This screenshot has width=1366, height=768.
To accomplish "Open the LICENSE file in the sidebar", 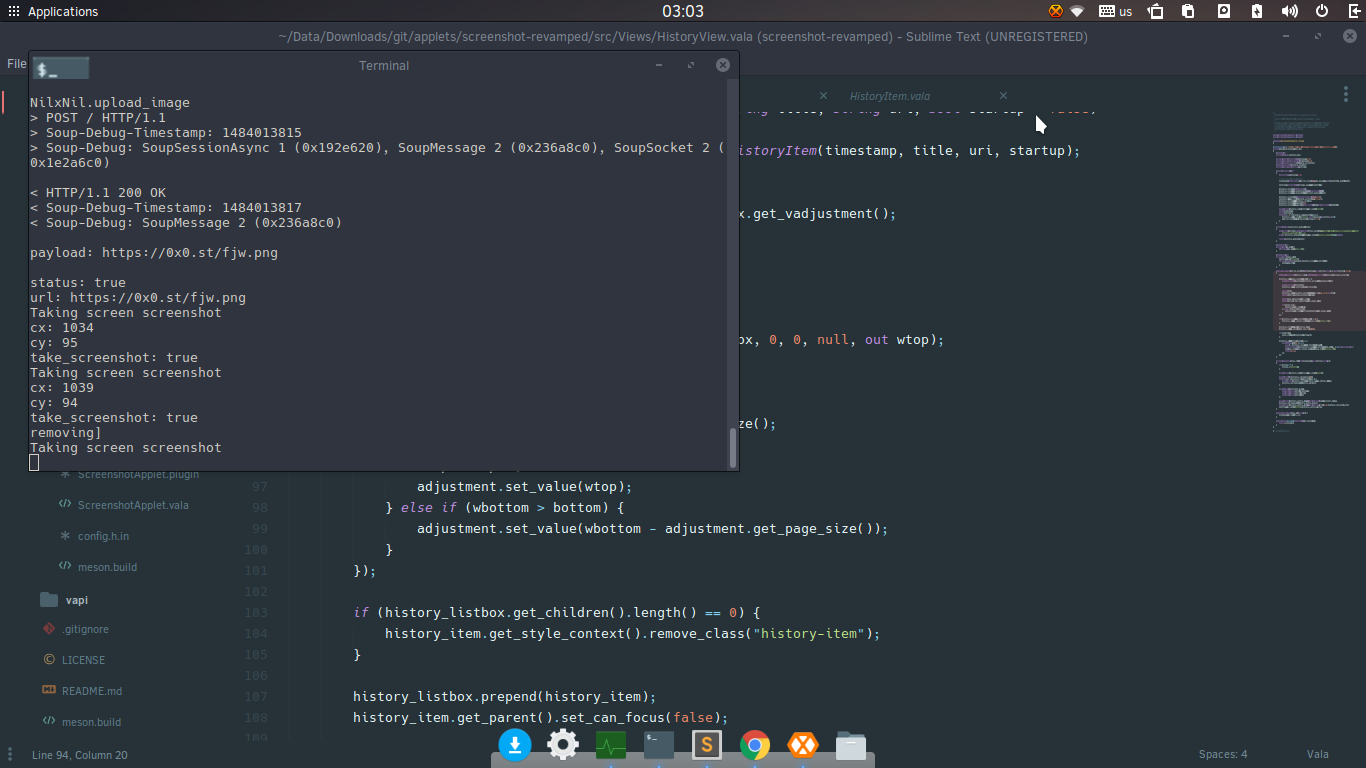I will tap(83, 660).
